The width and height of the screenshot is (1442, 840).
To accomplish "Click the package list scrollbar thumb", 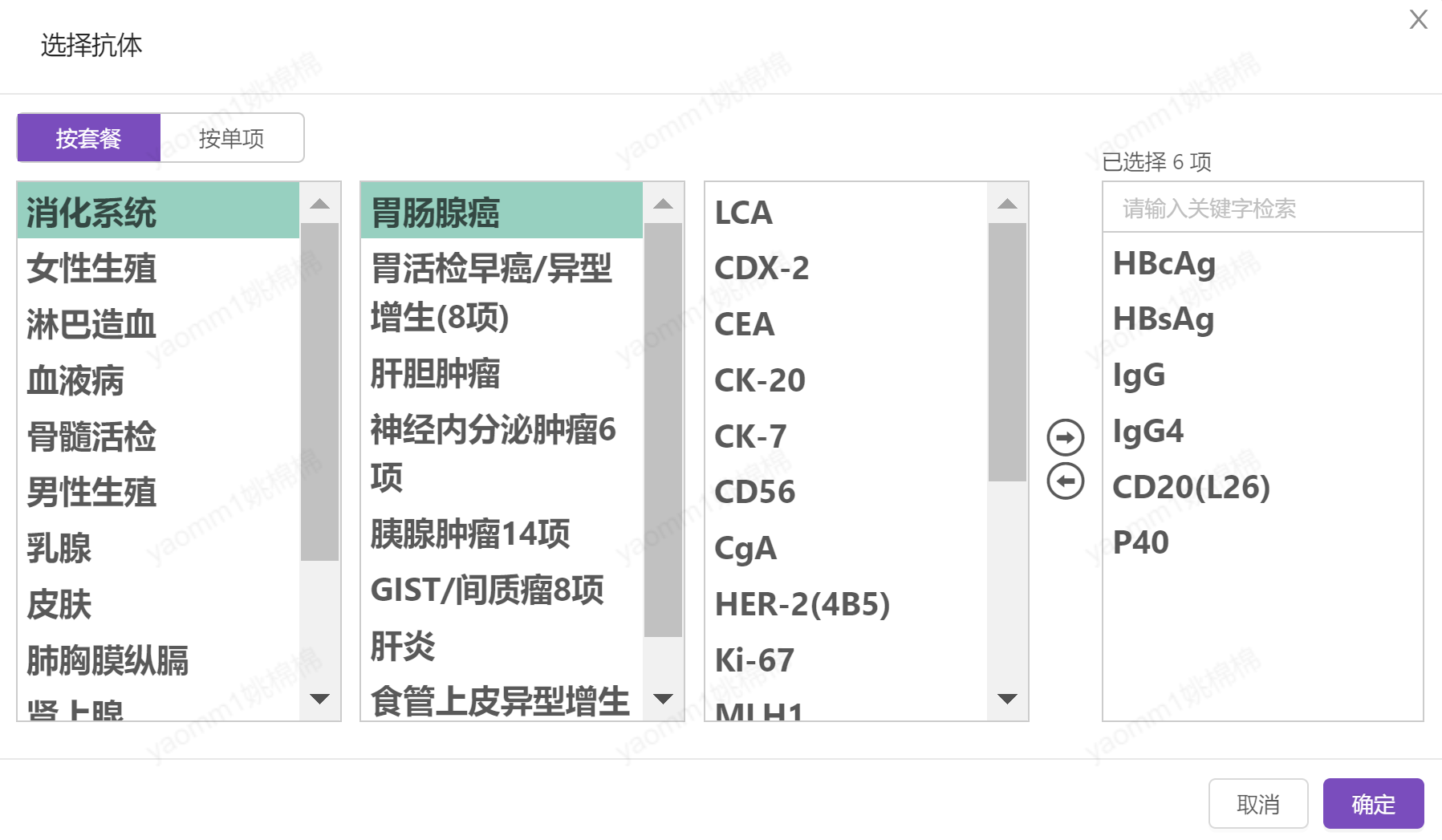I will pos(663,429).
